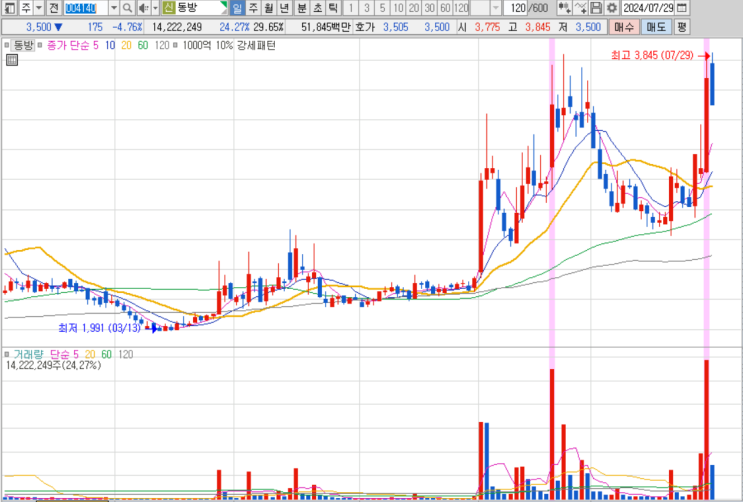The width and height of the screenshot is (743, 502).
Task: Click the 120 bar count input field
Action: (515, 8)
